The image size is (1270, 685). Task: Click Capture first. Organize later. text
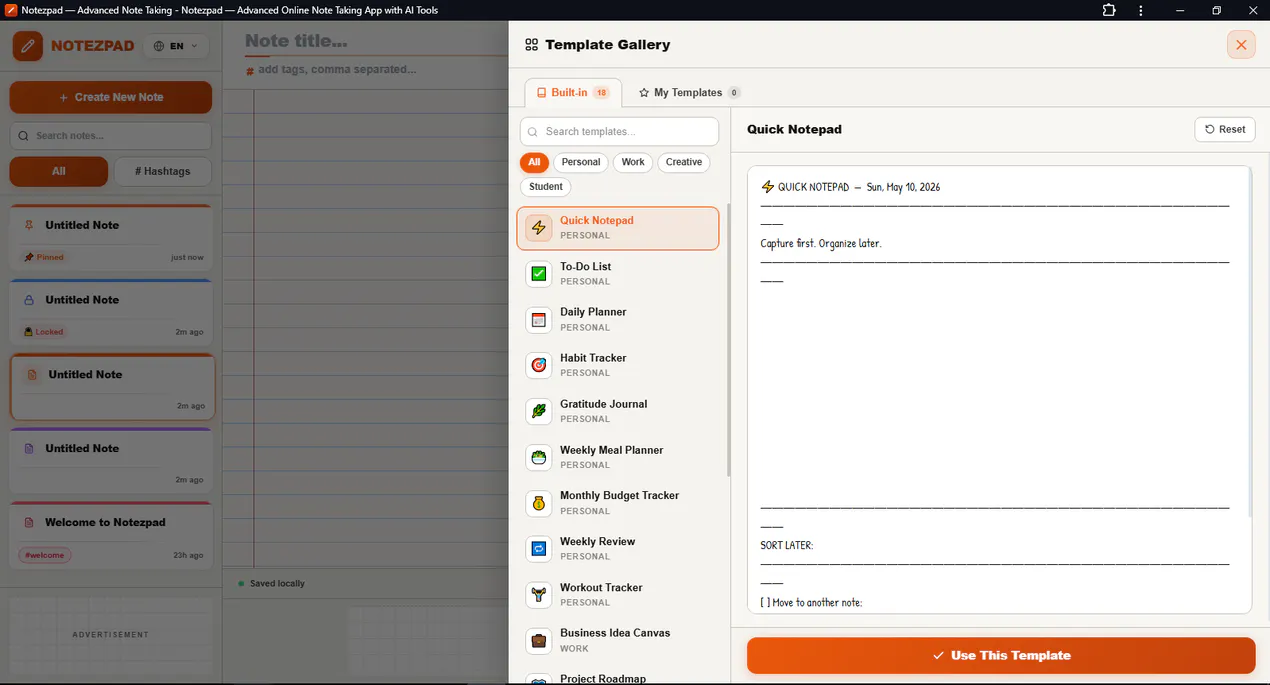pos(821,243)
